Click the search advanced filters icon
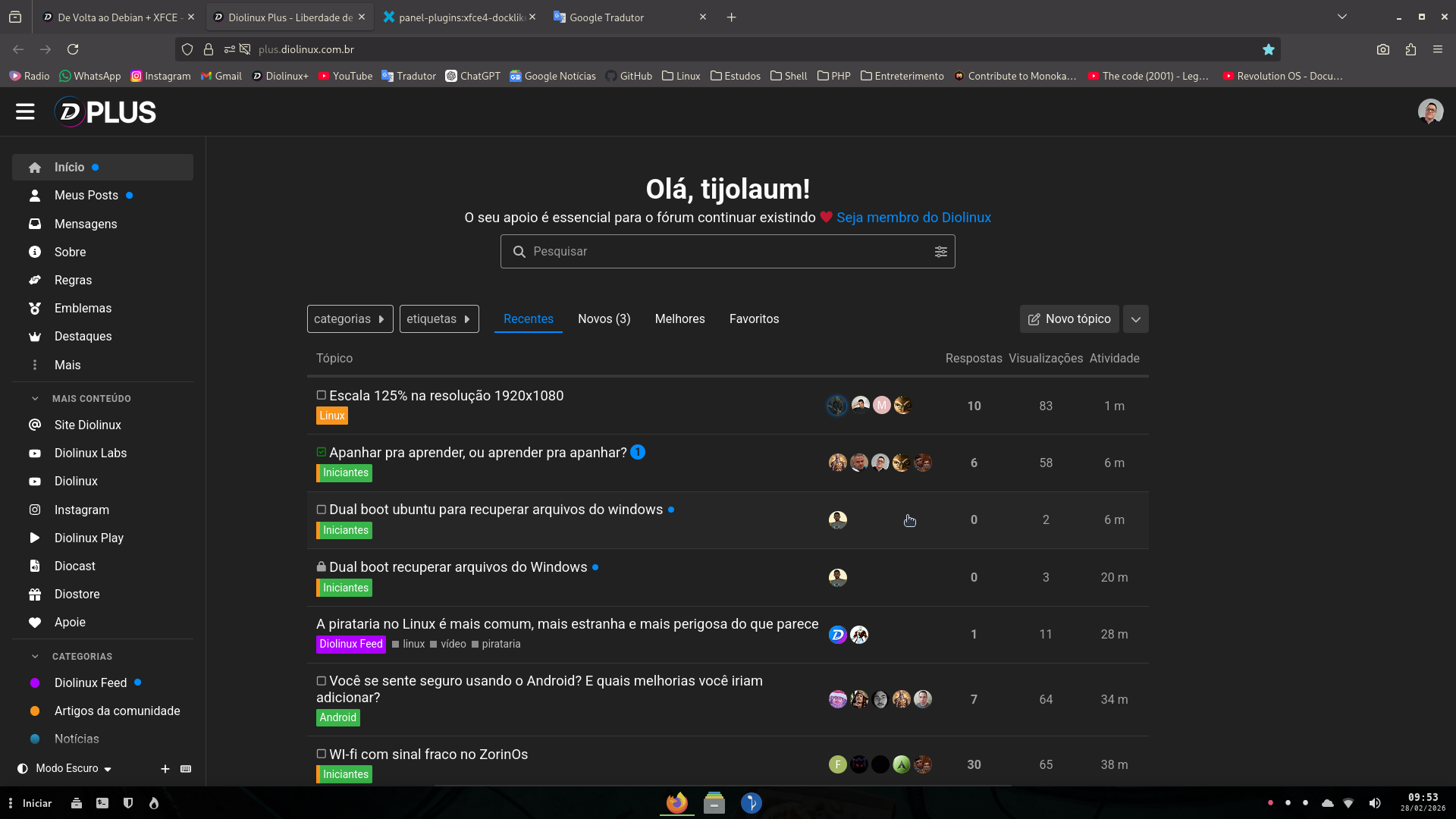Viewport: 1456px width, 819px height. tap(940, 252)
